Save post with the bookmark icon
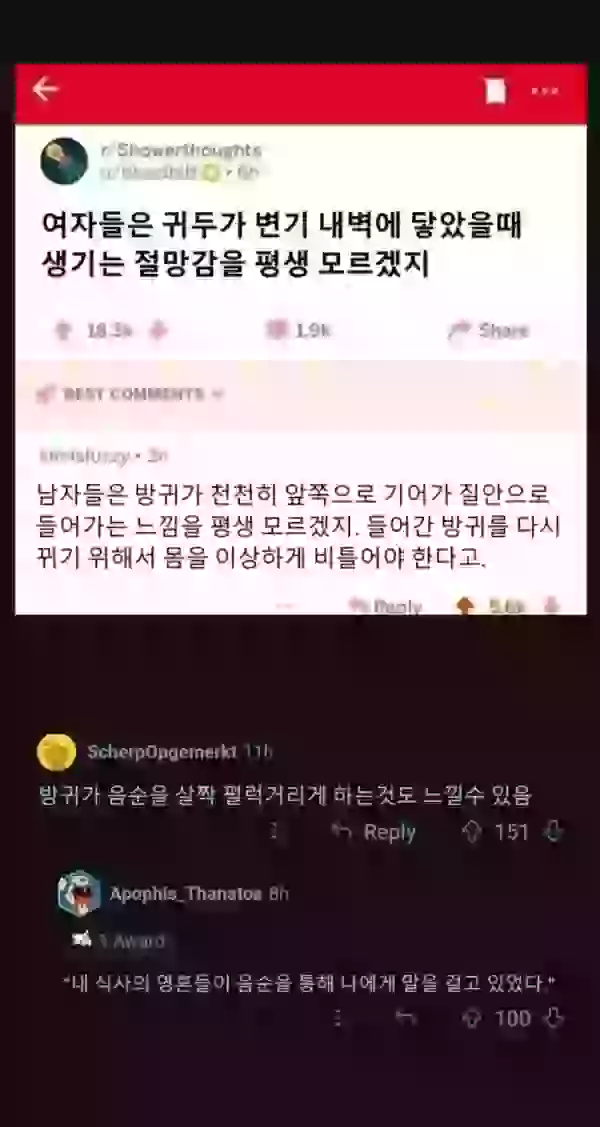 pyautogui.click(x=496, y=91)
